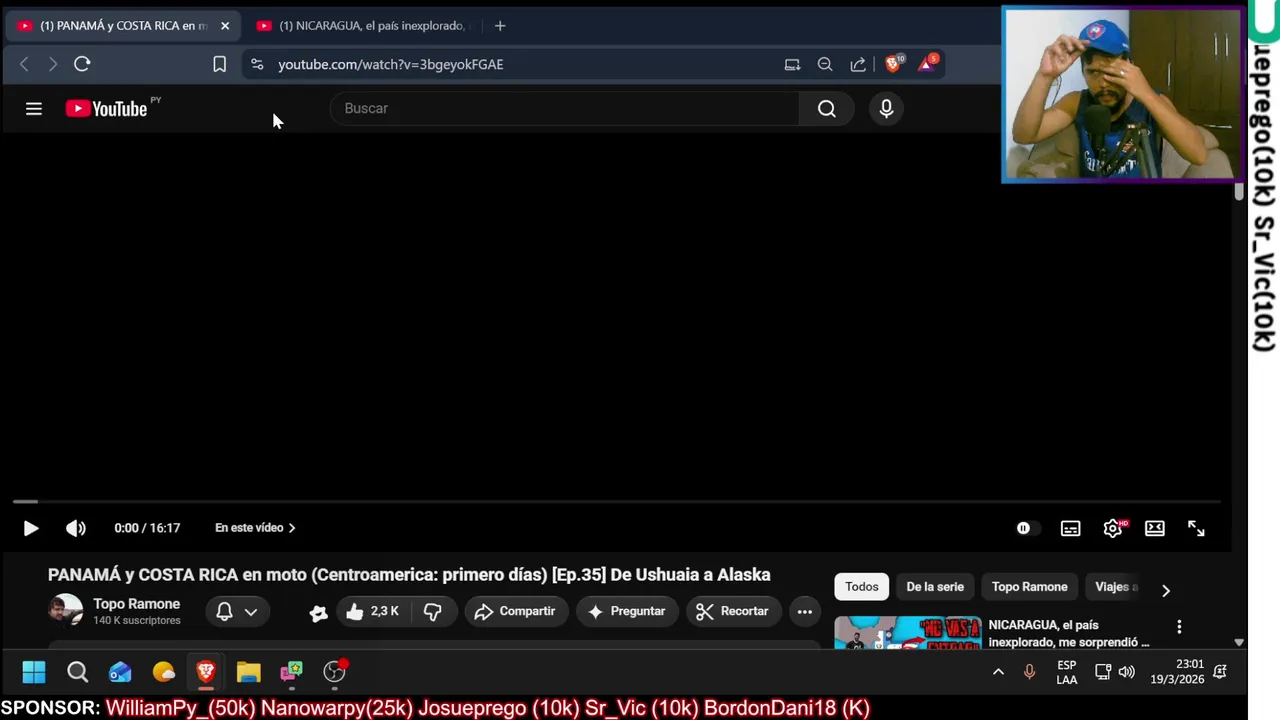The height and width of the screenshot is (720, 1280).
Task: Open Brave Shields lion icon
Action: 893,63
